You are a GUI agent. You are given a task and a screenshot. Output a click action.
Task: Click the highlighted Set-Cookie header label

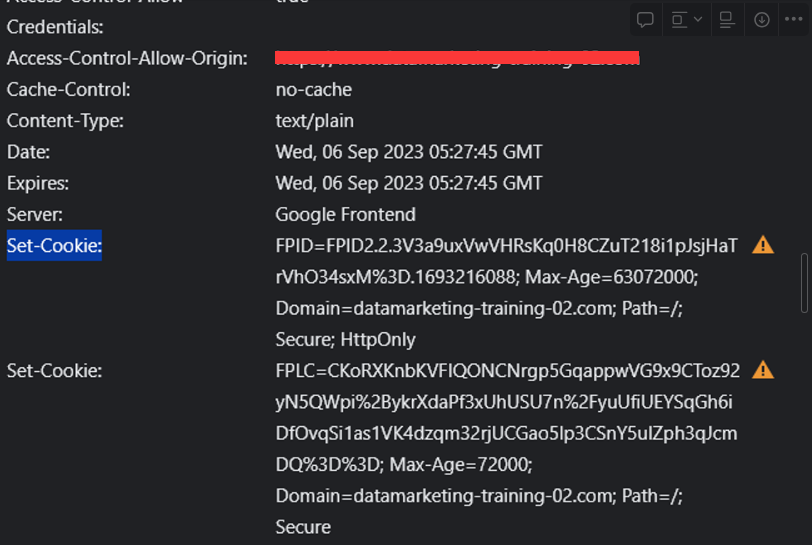[x=54, y=246]
